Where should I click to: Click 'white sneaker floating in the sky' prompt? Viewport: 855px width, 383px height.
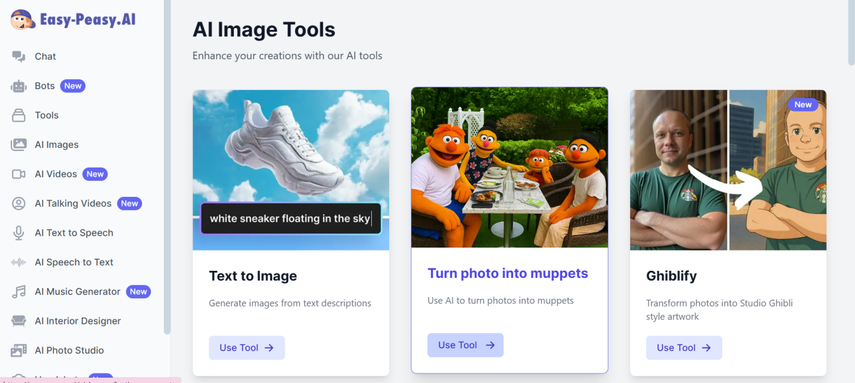pyautogui.click(x=291, y=219)
